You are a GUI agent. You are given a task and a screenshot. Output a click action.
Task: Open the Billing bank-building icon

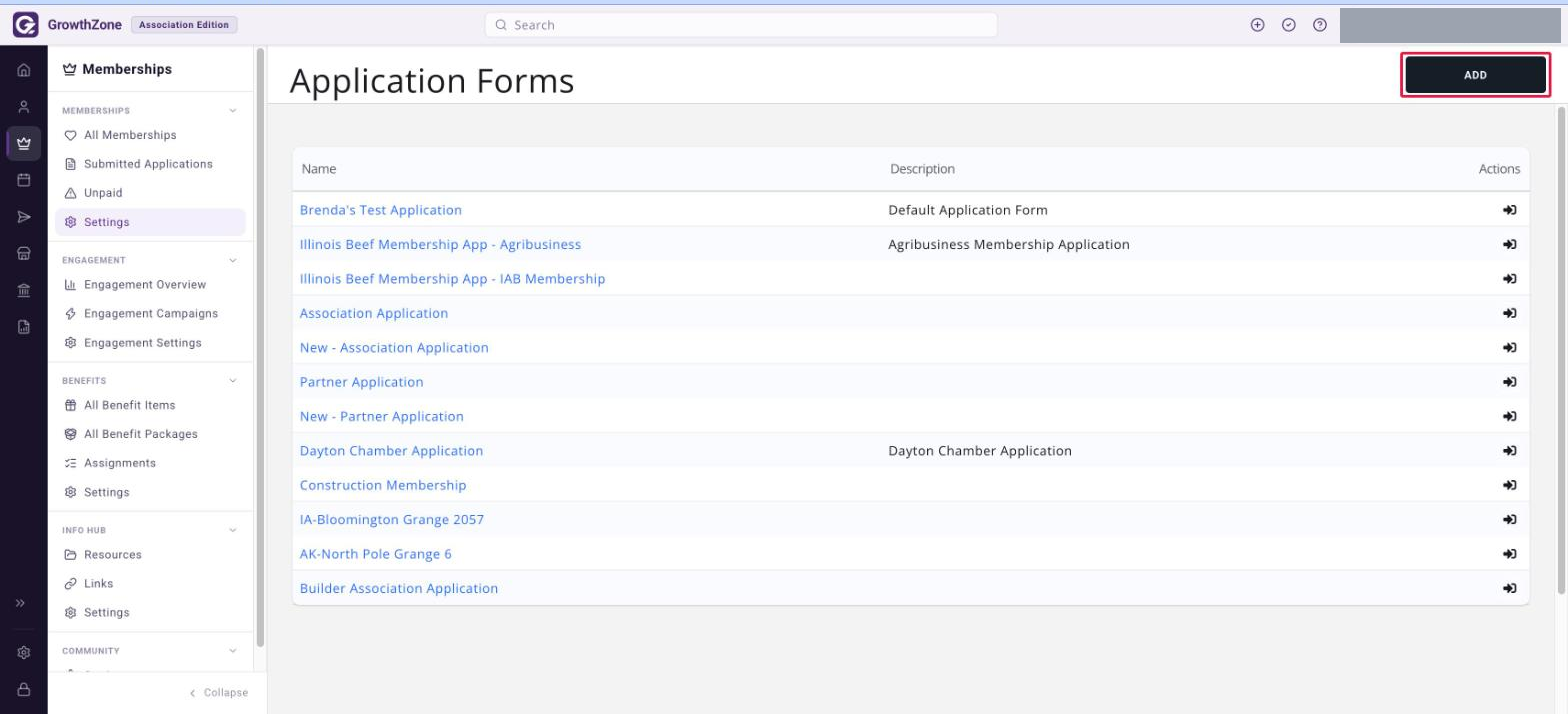(24, 291)
